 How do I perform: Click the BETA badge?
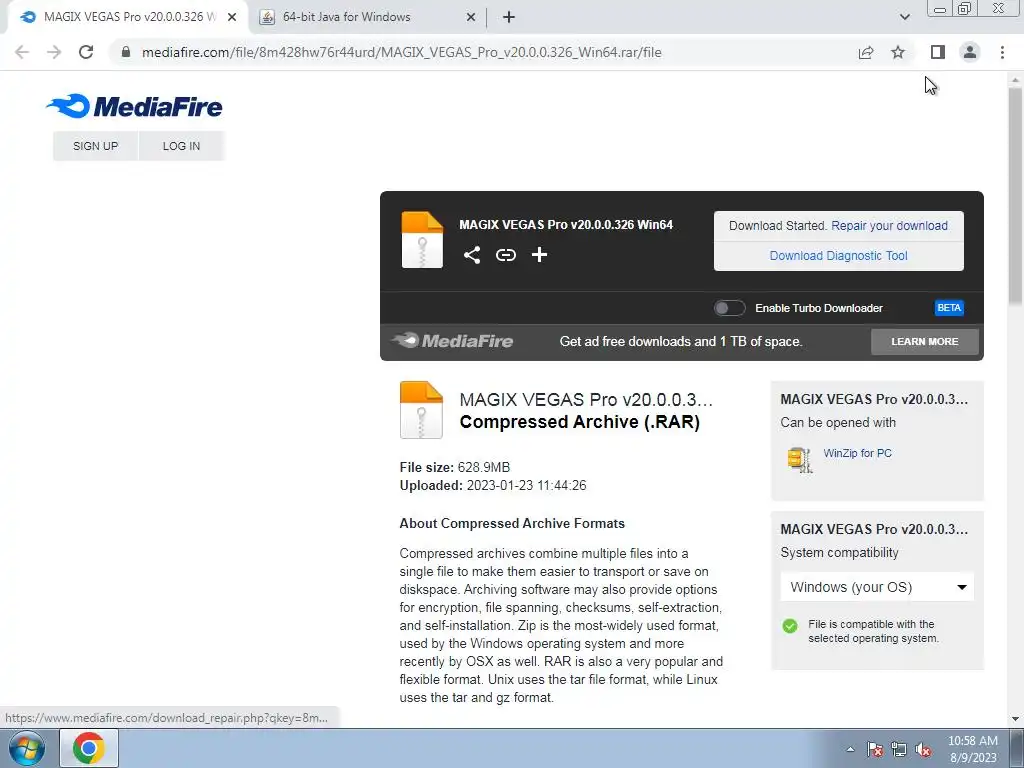tap(949, 308)
